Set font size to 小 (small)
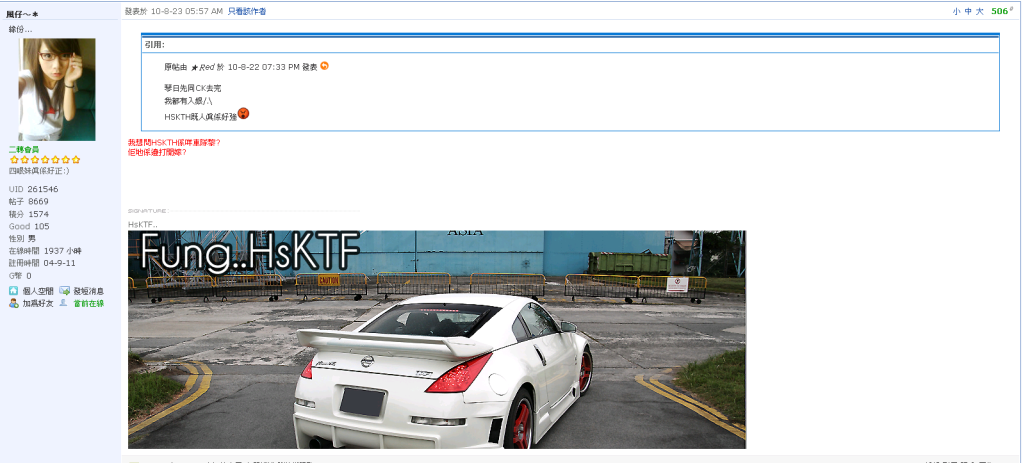 coord(956,11)
